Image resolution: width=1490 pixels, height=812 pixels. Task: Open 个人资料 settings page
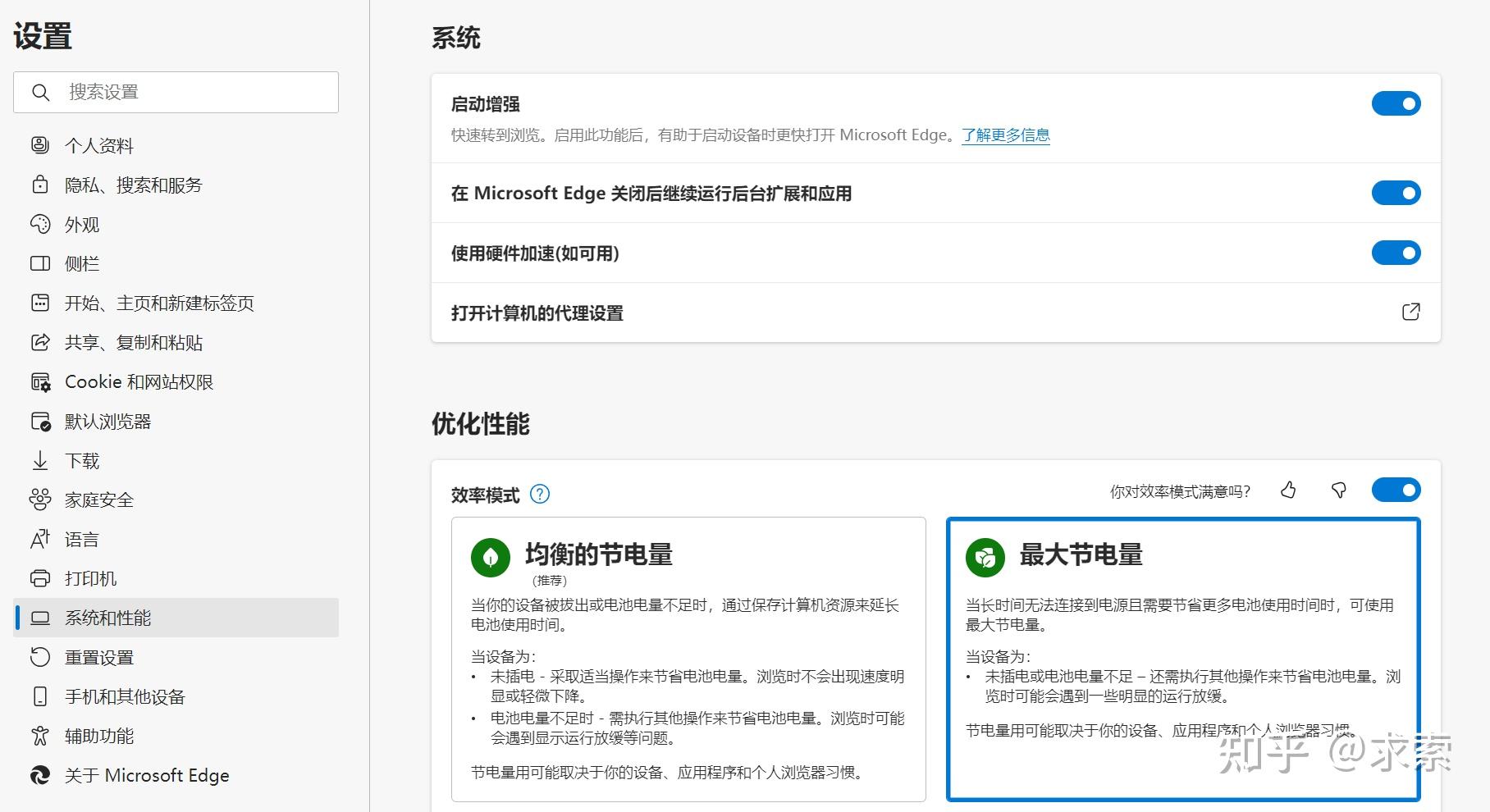pyautogui.click(x=176, y=145)
